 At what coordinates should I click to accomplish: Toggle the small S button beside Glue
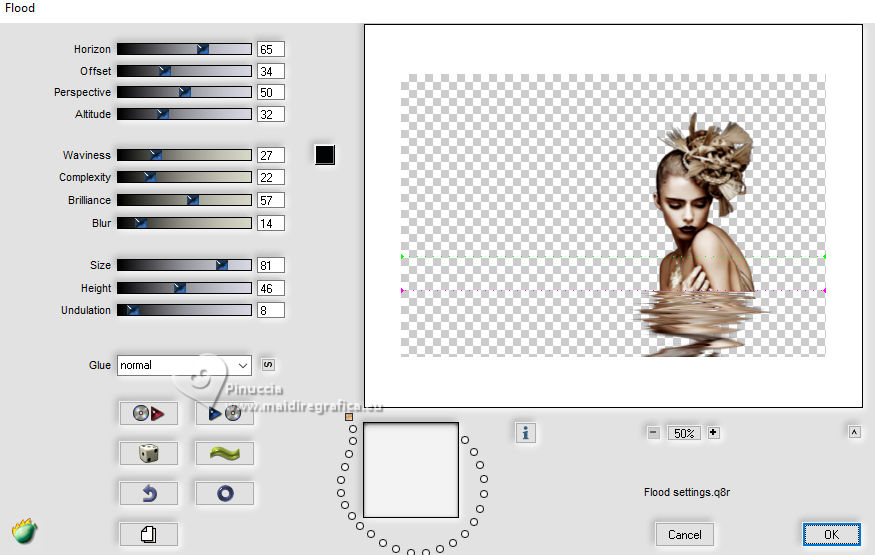(267, 365)
